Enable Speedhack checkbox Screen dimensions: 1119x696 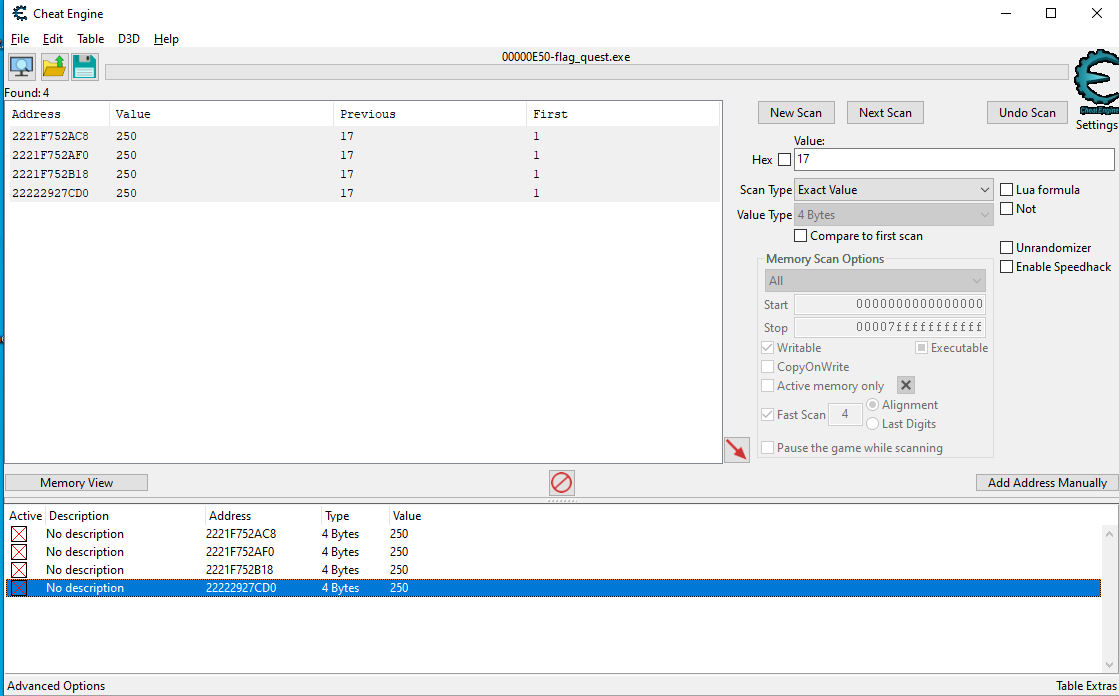point(1007,267)
